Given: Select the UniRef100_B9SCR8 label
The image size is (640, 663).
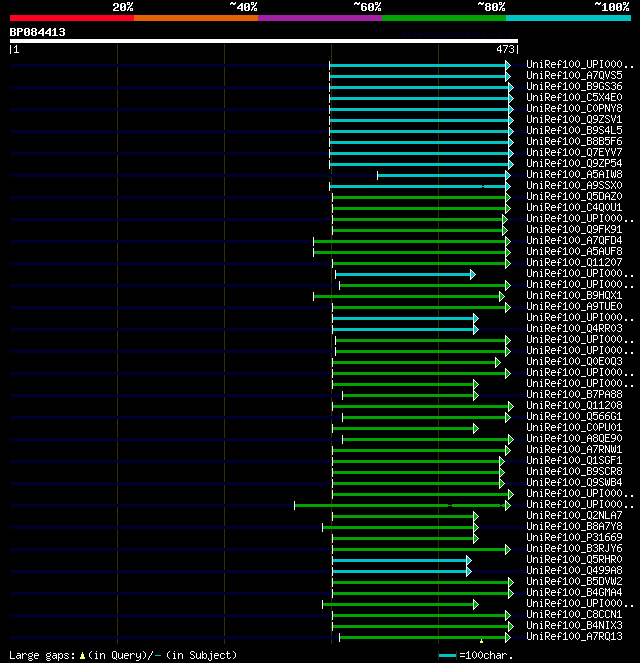Looking at the screenshot, I should (x=574, y=471).
